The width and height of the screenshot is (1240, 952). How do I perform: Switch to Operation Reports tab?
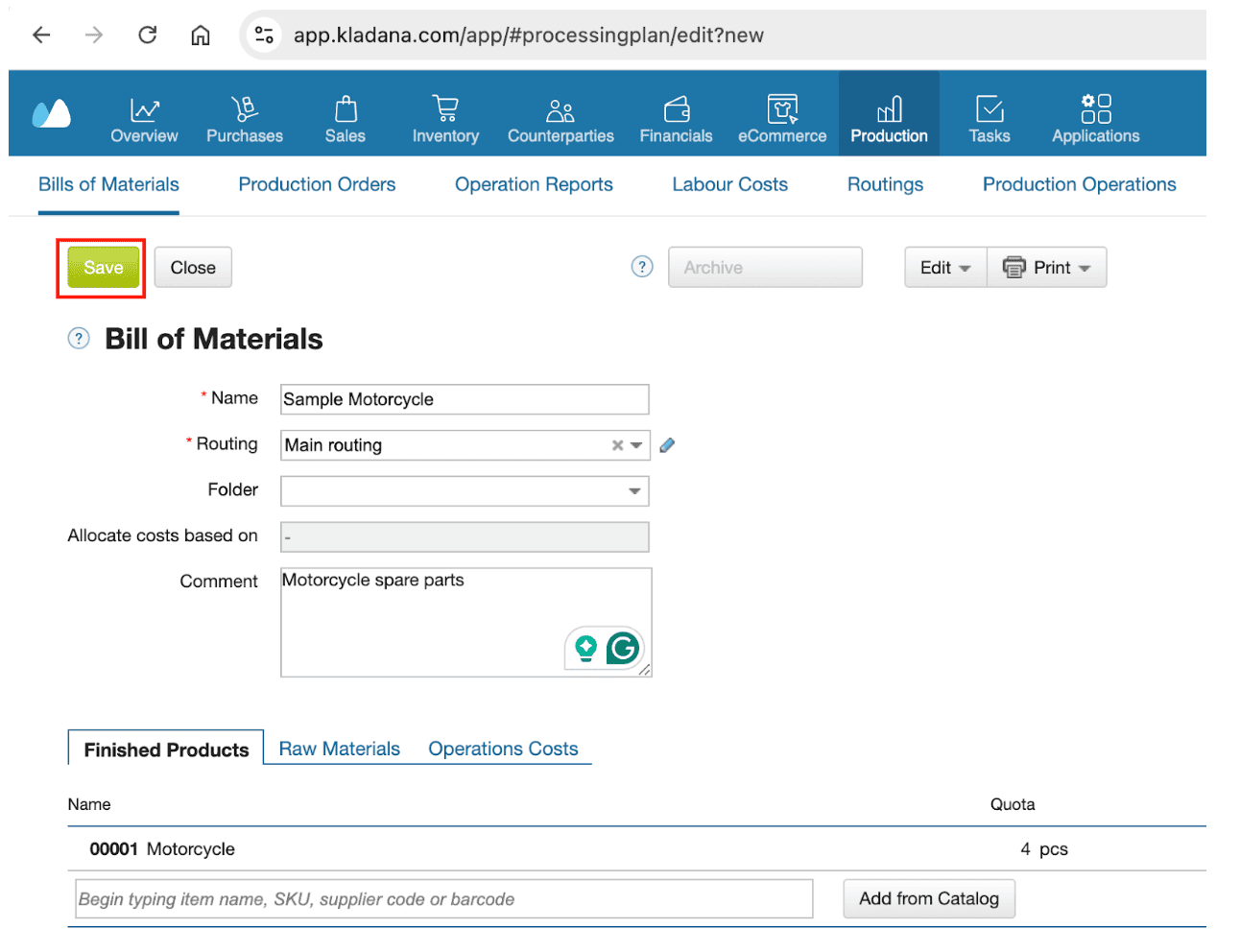pyautogui.click(x=534, y=184)
